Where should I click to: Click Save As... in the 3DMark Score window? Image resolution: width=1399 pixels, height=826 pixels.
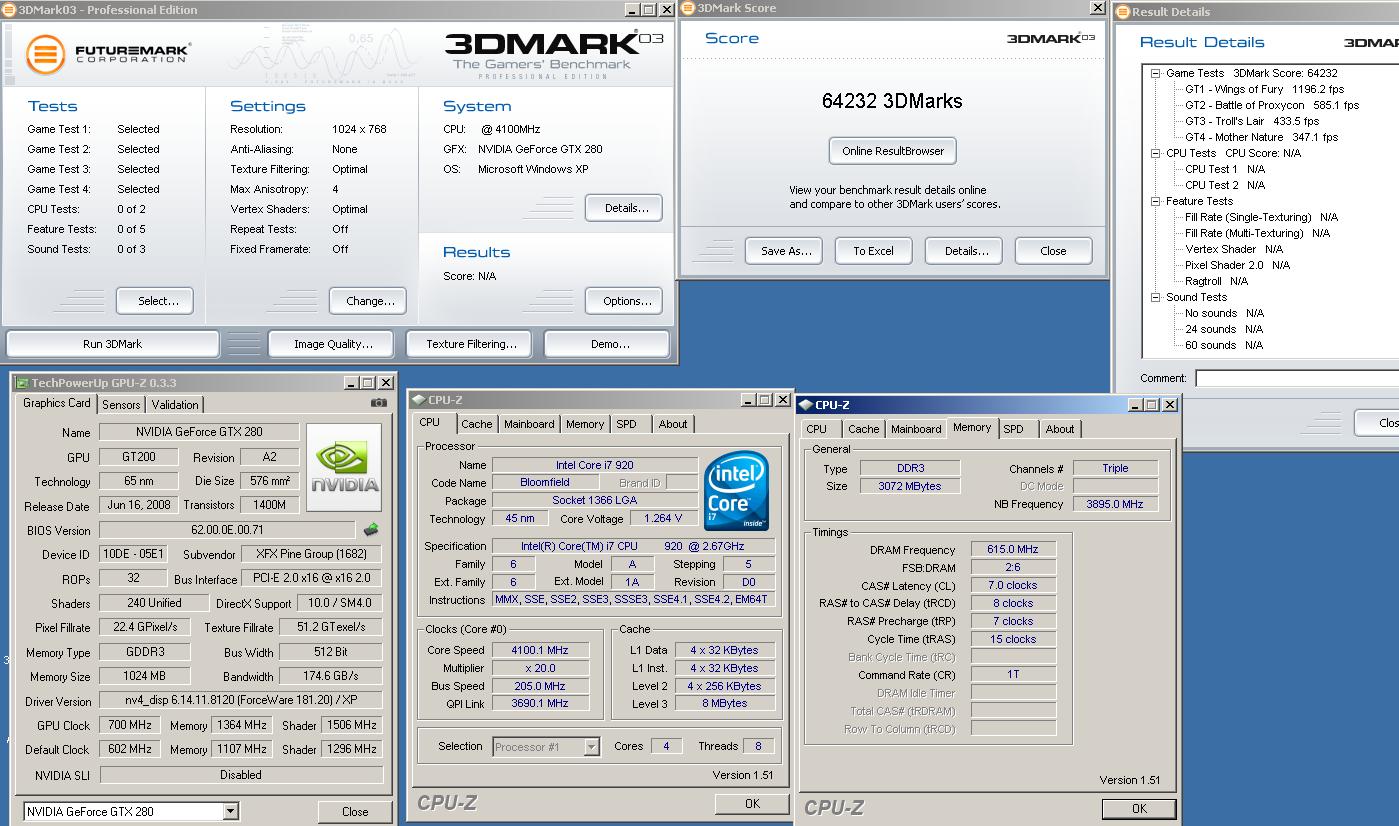[x=786, y=251]
